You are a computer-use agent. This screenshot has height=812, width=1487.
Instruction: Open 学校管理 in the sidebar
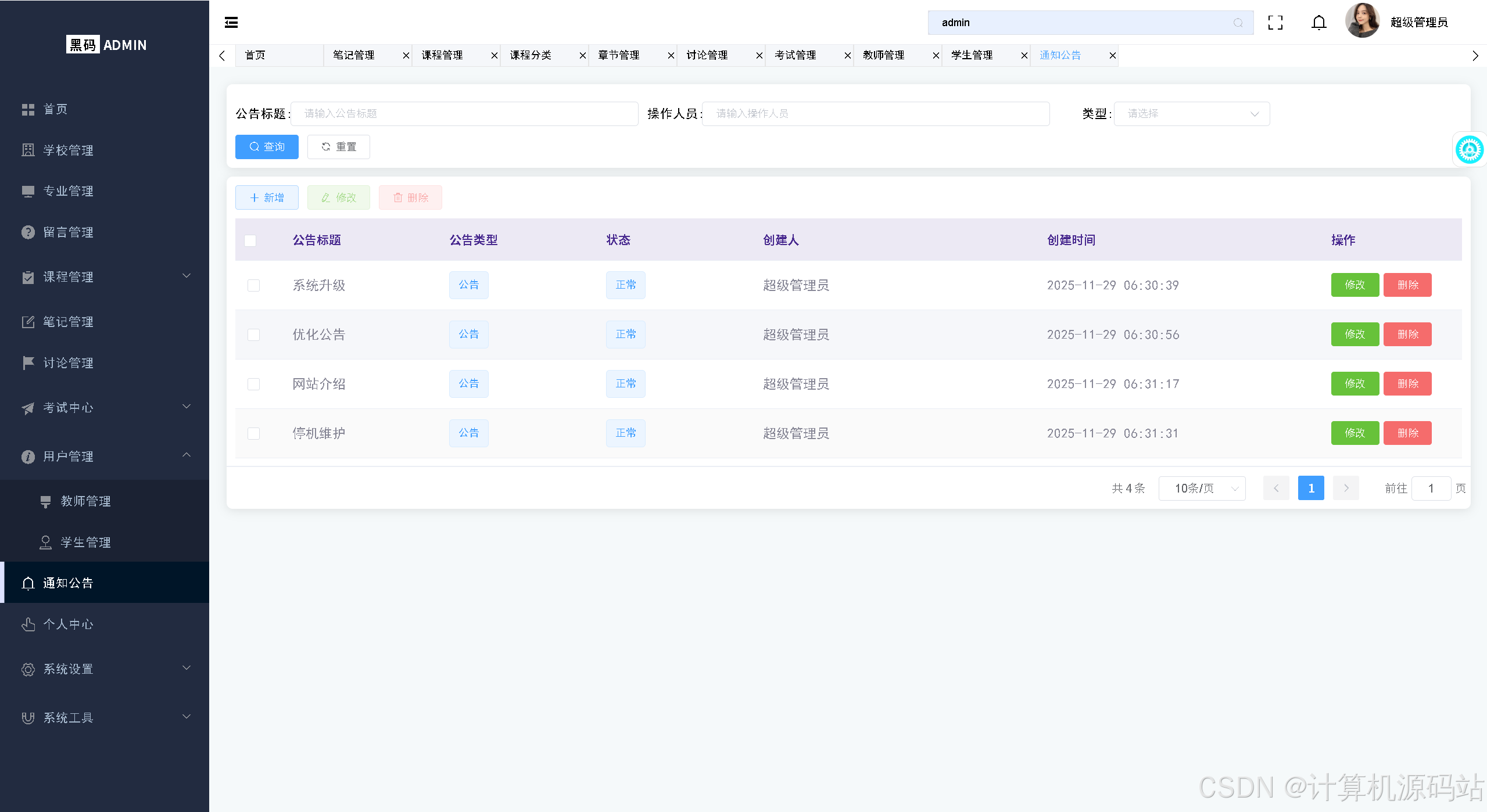click(x=69, y=150)
